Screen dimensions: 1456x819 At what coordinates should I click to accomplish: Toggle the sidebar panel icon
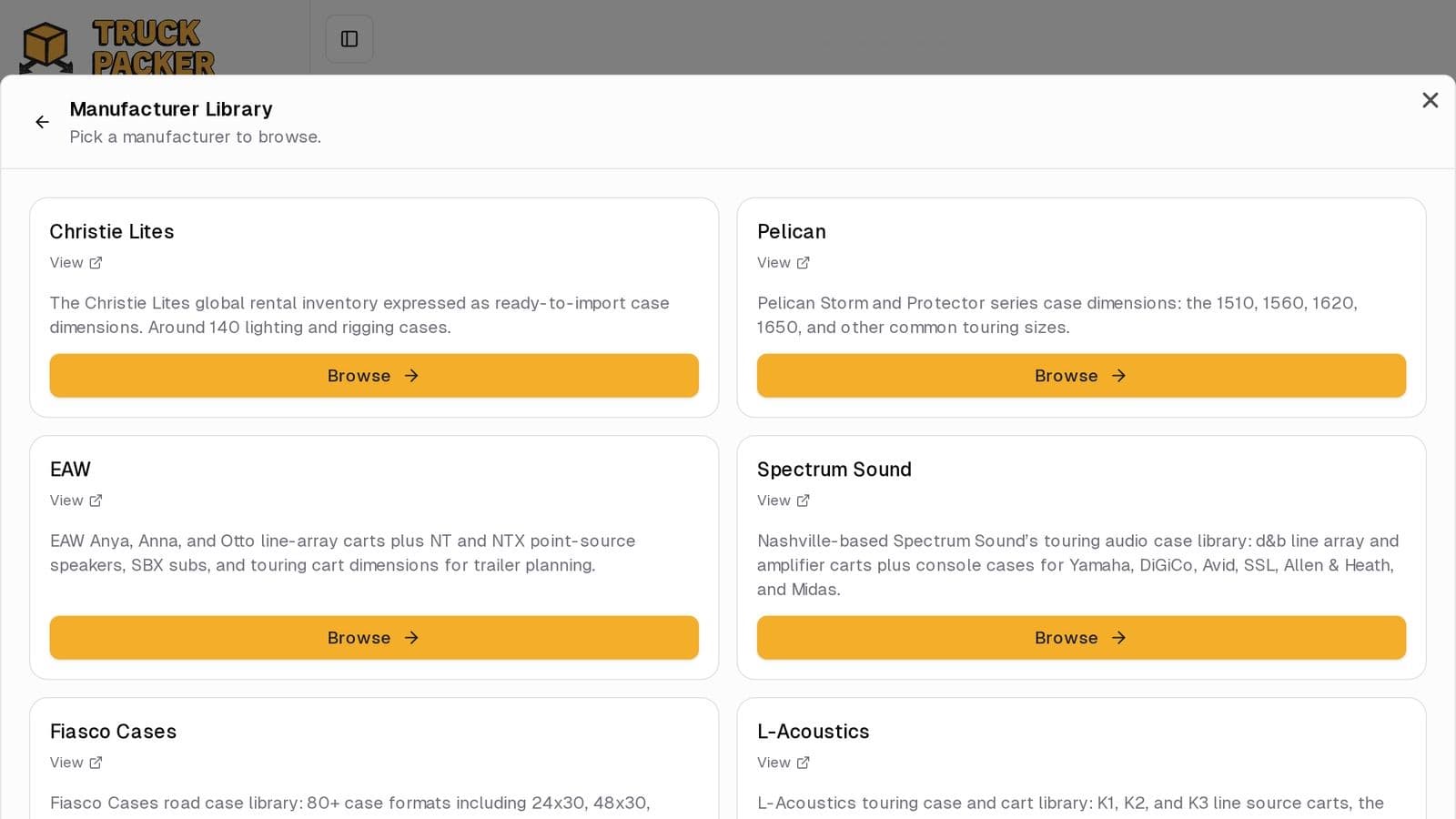(349, 39)
